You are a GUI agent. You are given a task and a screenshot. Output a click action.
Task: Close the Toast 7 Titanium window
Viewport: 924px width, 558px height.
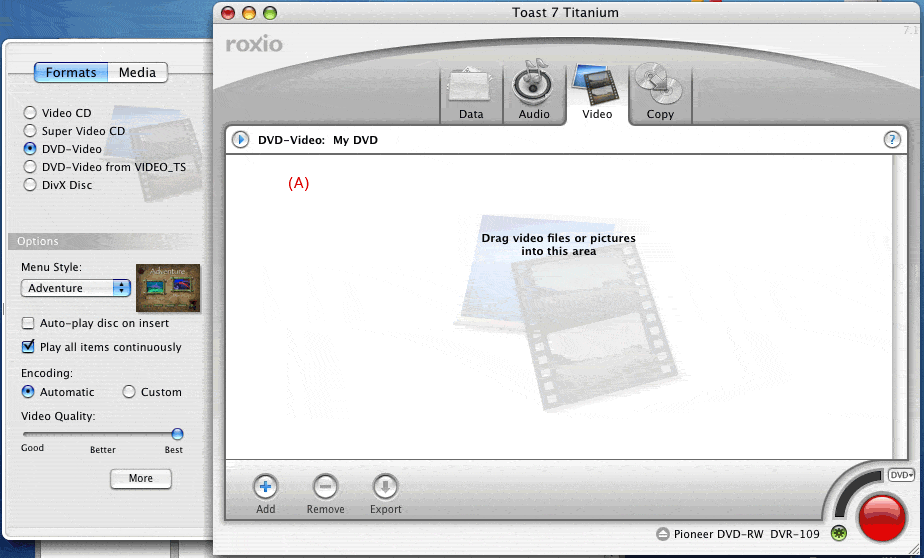click(227, 12)
